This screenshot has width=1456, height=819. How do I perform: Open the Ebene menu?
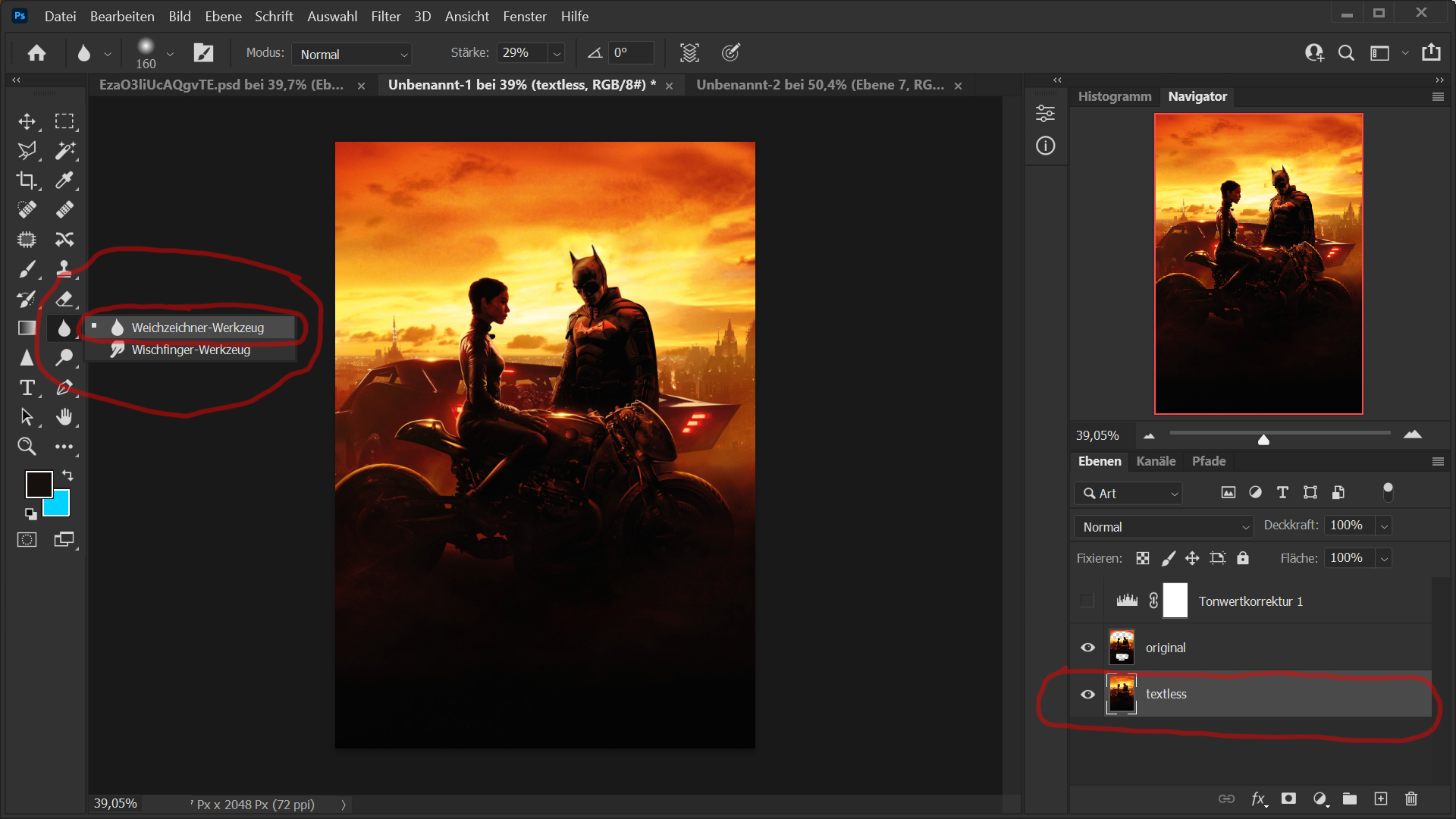pyautogui.click(x=223, y=16)
